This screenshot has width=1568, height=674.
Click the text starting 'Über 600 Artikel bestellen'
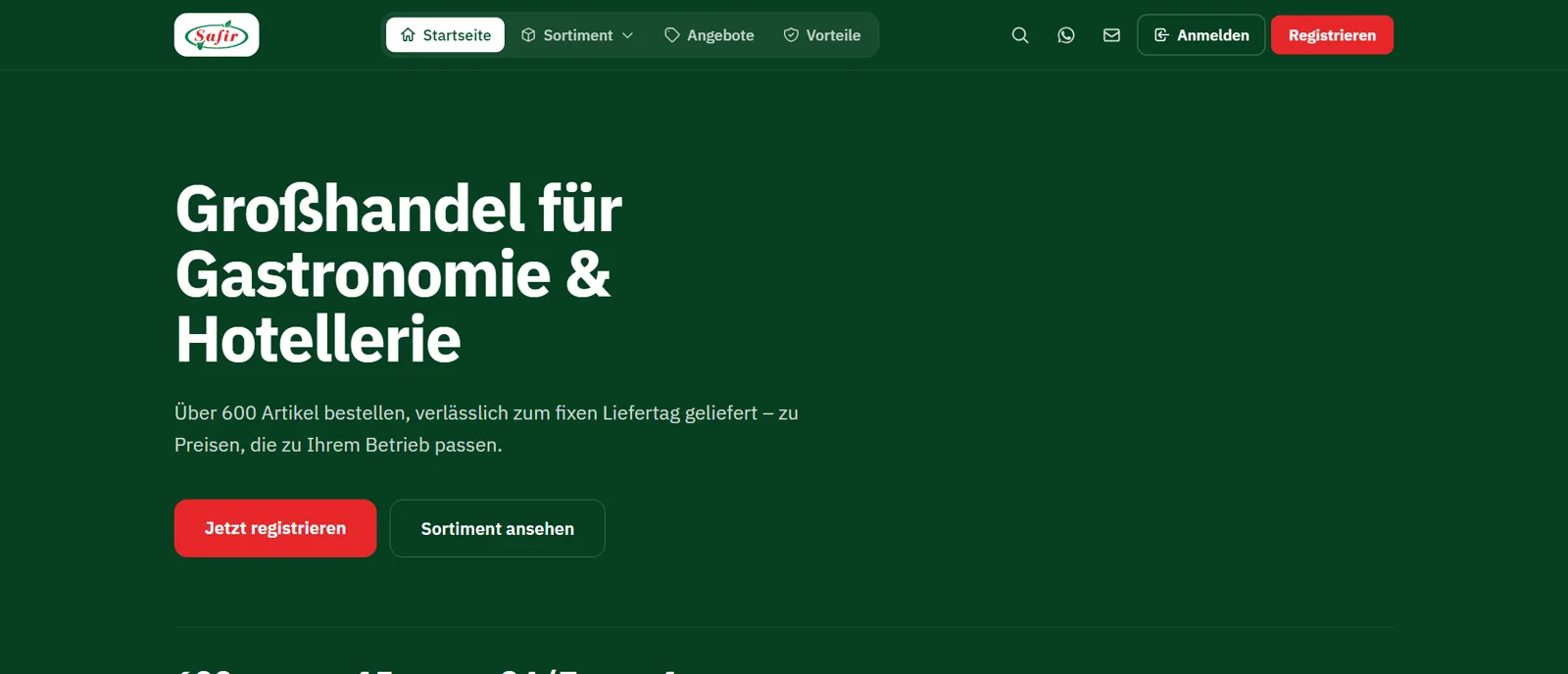(x=486, y=428)
